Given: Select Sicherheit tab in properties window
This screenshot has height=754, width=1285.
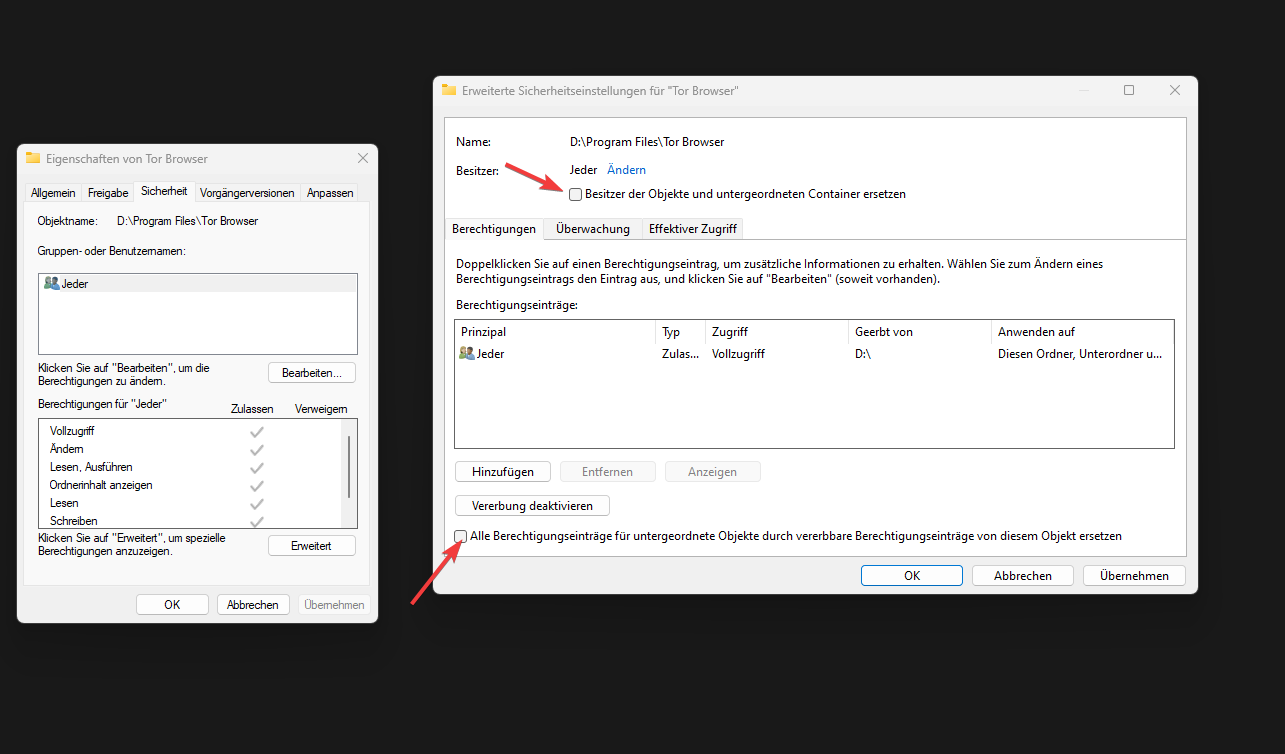Looking at the screenshot, I should (164, 191).
